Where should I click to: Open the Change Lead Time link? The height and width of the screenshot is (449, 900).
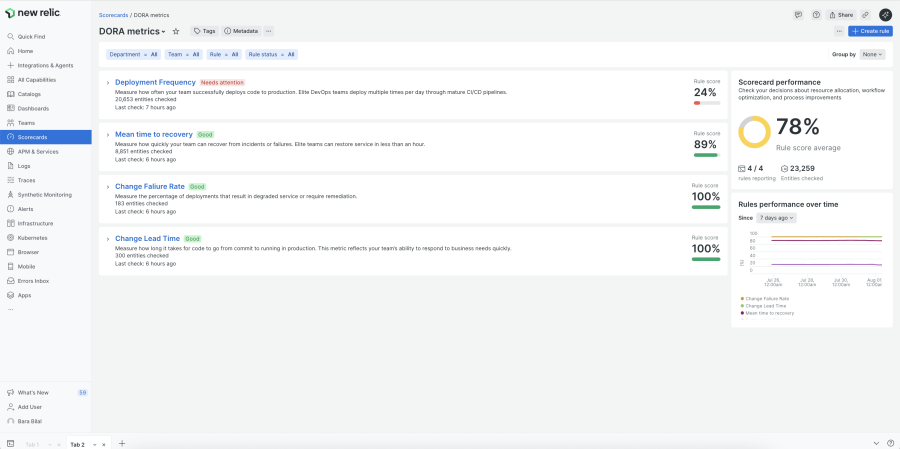click(x=148, y=238)
